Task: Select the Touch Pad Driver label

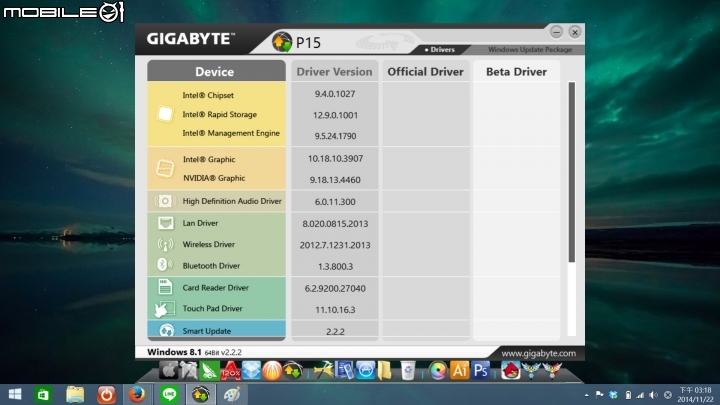Action: 212,309
